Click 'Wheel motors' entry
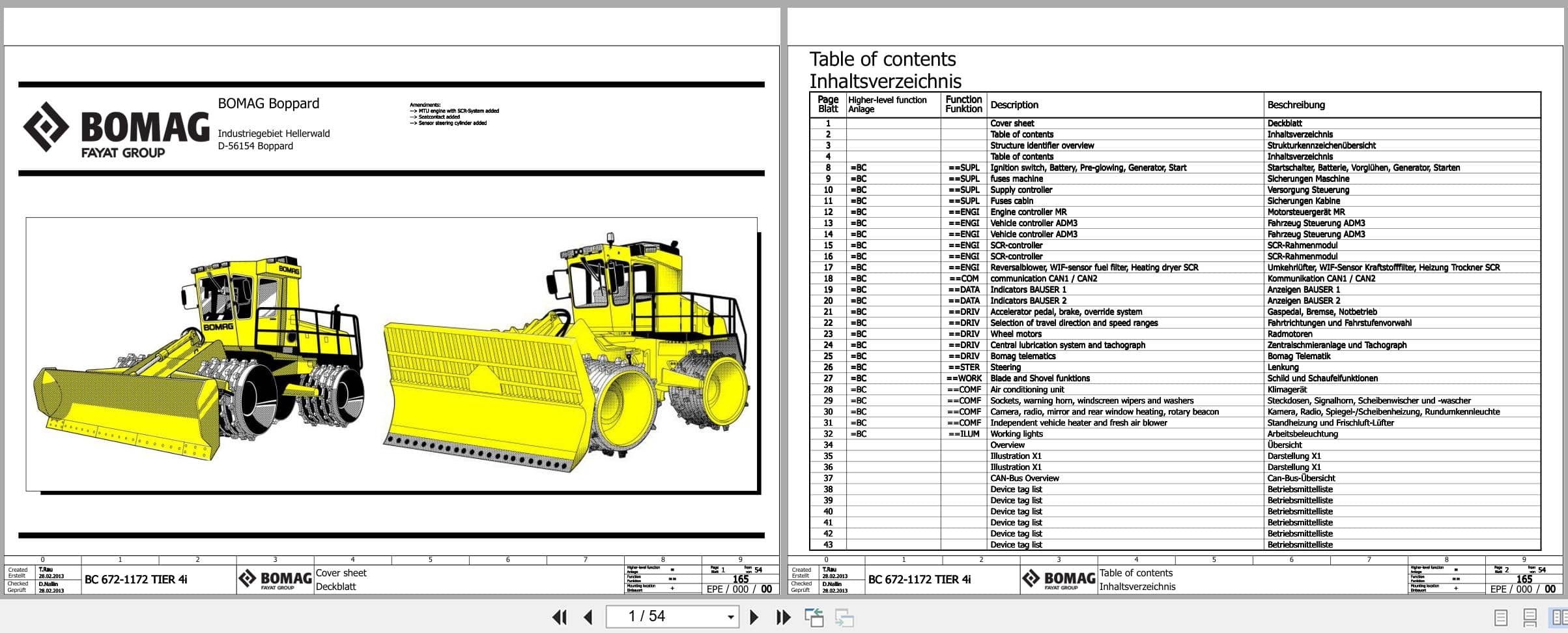 [x=1016, y=334]
